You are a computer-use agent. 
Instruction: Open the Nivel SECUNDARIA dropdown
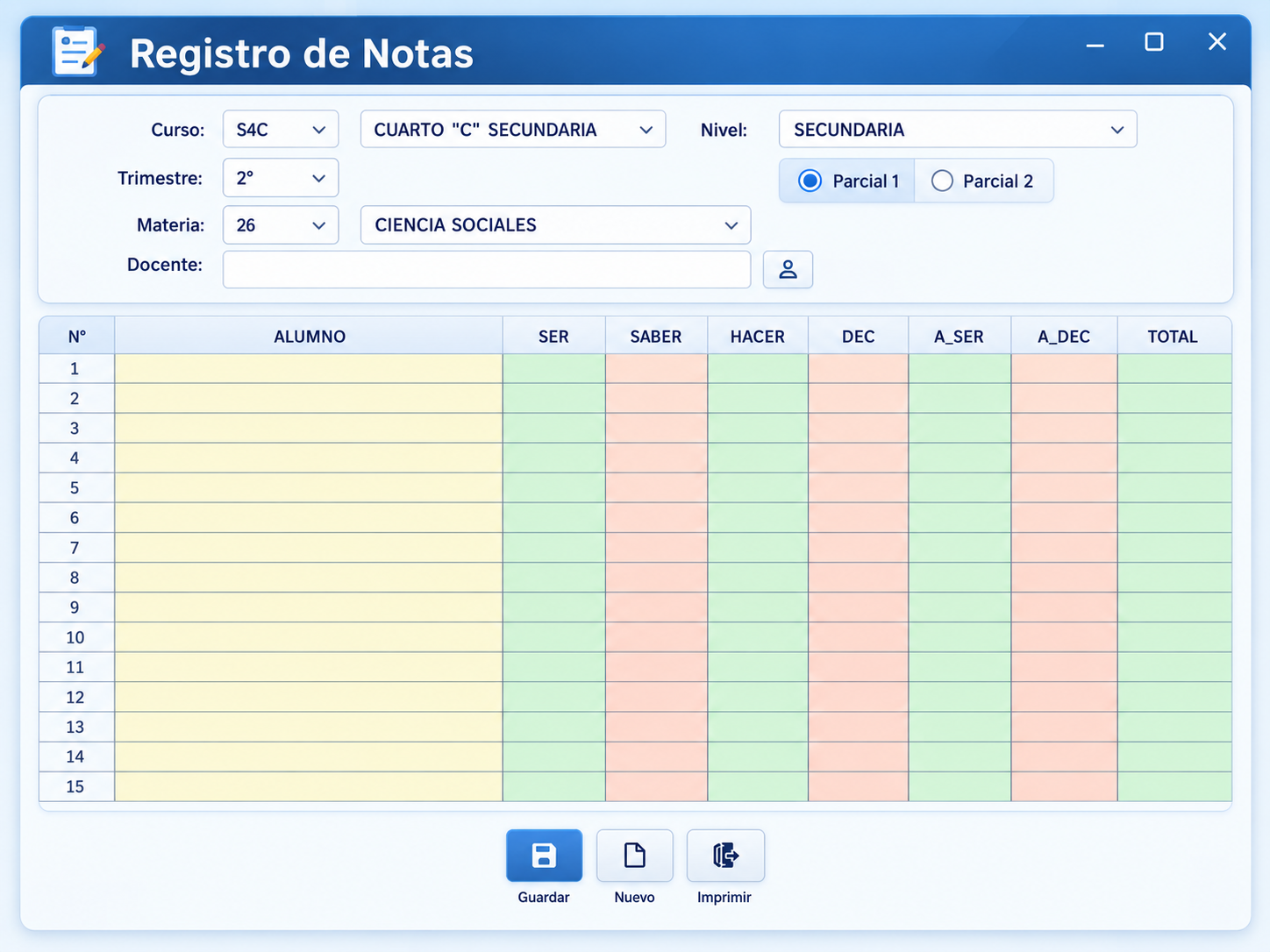tap(958, 130)
